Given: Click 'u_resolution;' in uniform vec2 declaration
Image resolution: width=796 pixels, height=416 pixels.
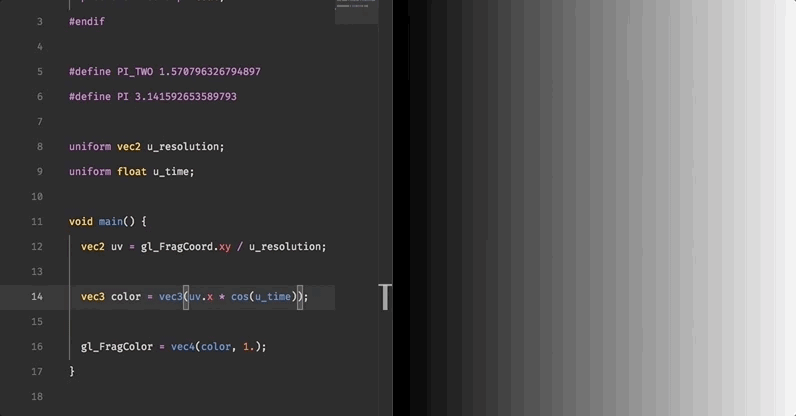Looking at the screenshot, I should pyautogui.click(x=185, y=147).
